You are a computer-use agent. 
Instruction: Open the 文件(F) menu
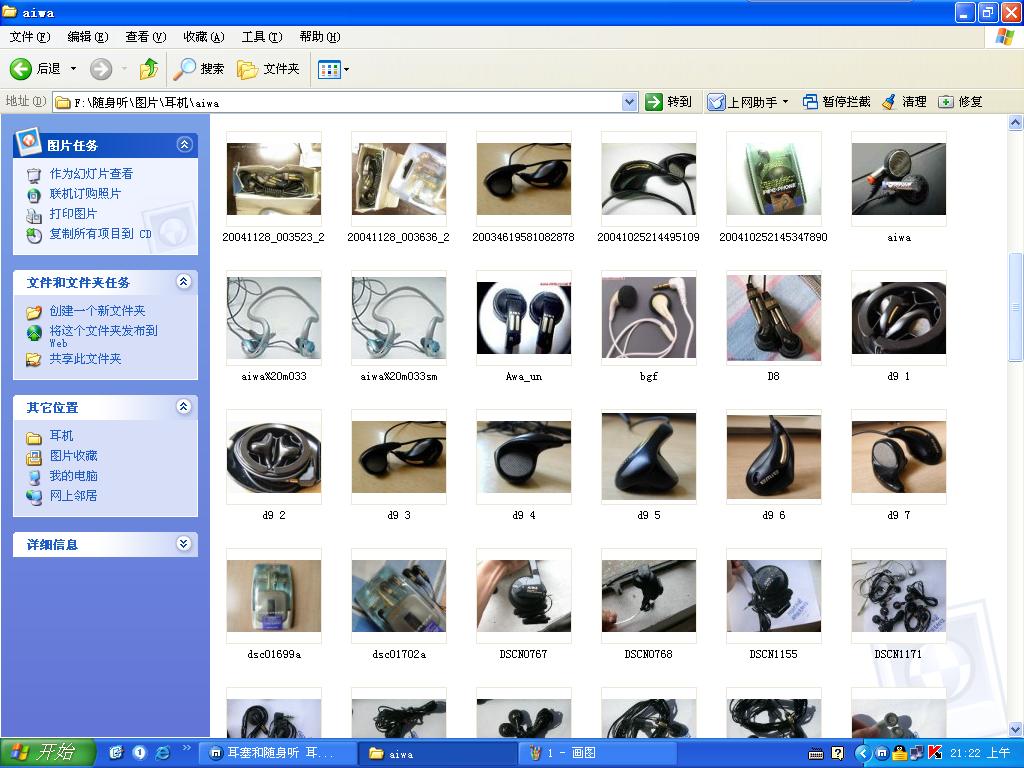point(30,37)
